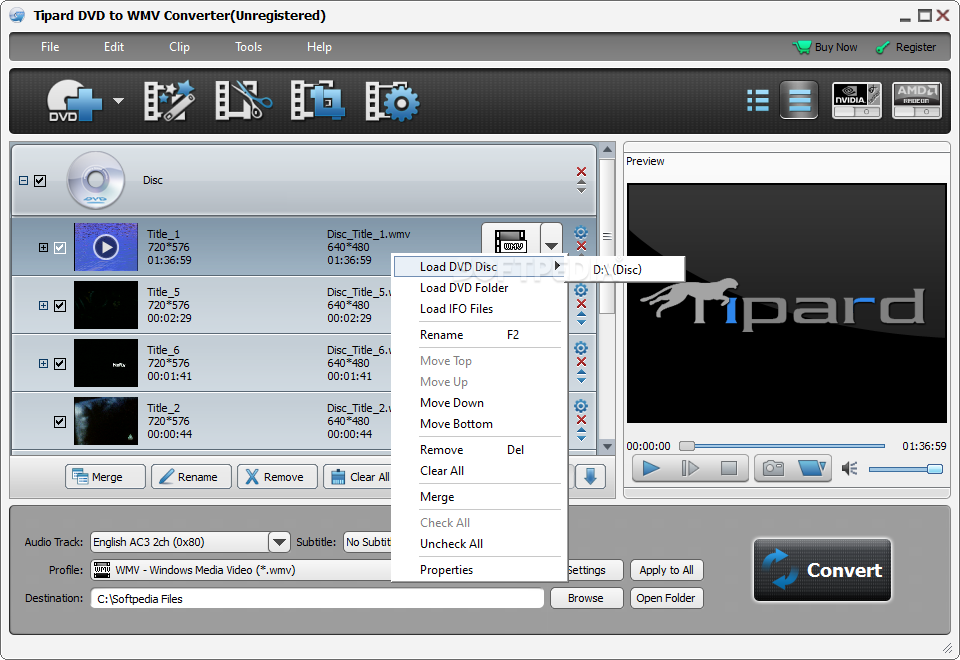Expand the Title_5 row
This screenshot has height=660, width=960.
pos(43,306)
